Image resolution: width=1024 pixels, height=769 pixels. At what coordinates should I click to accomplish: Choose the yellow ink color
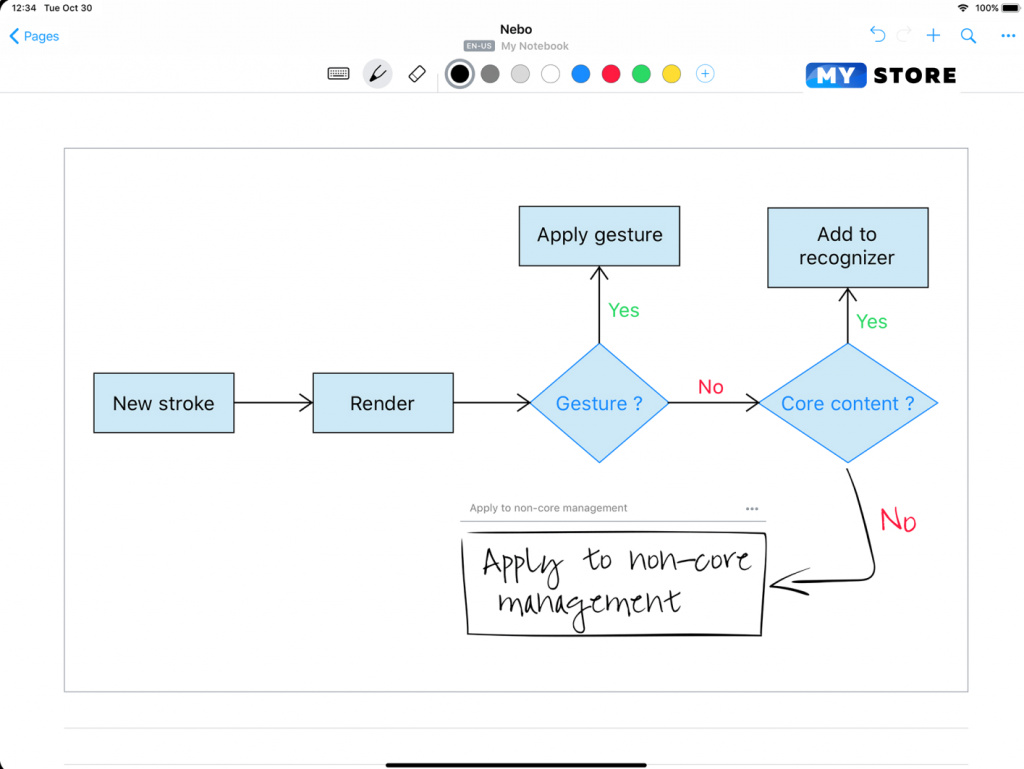(x=672, y=74)
